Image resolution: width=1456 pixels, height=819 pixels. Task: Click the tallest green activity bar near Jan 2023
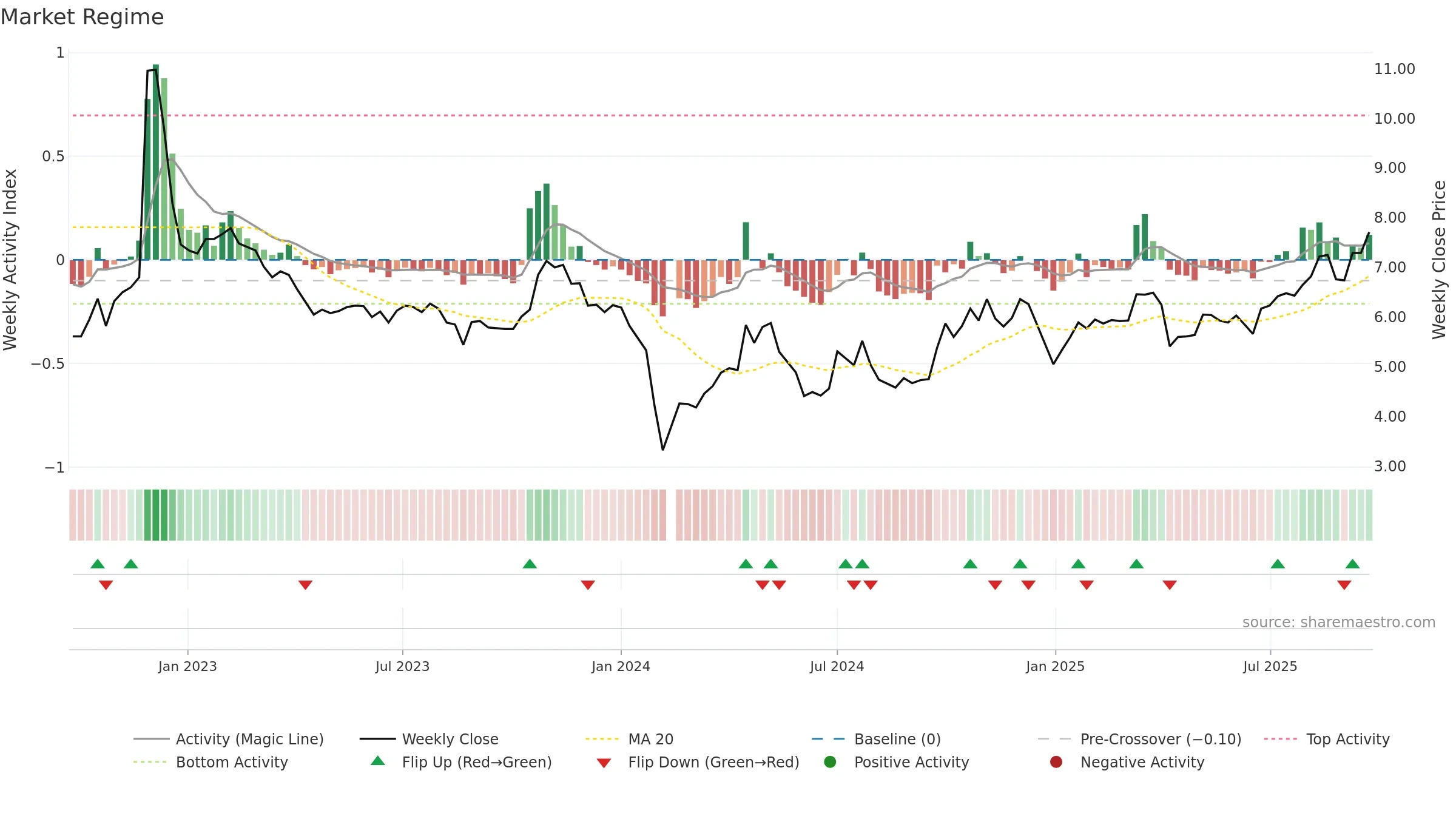coord(156,162)
